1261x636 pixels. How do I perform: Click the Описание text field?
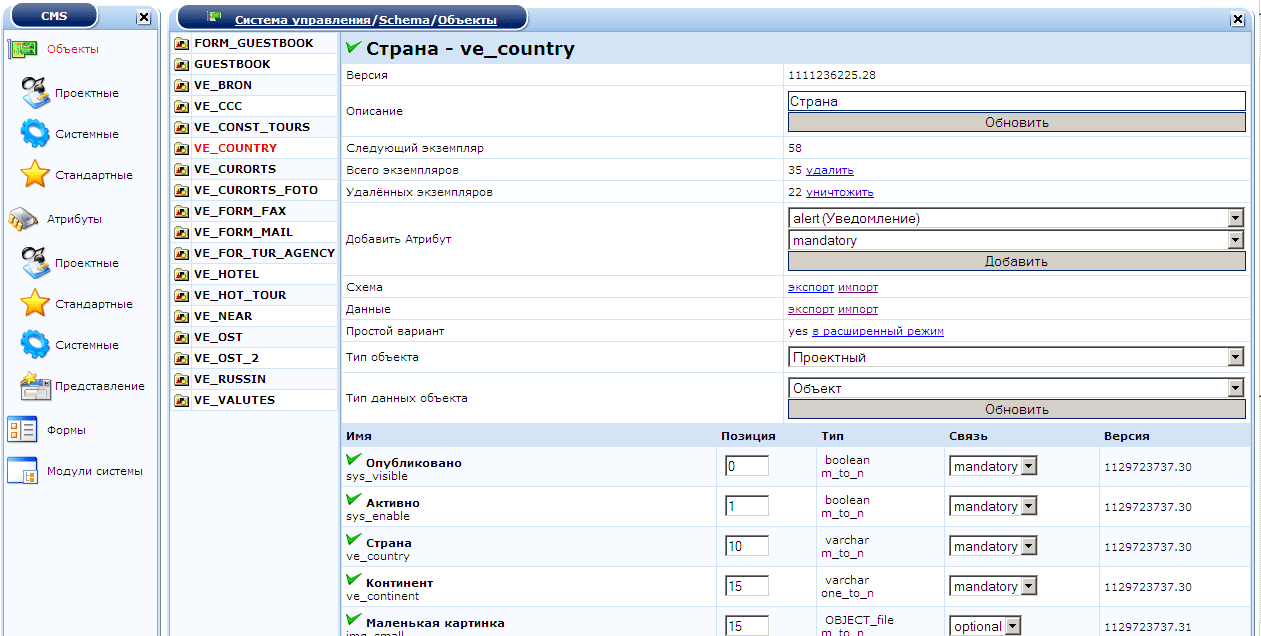pyautogui.click(x=1016, y=101)
